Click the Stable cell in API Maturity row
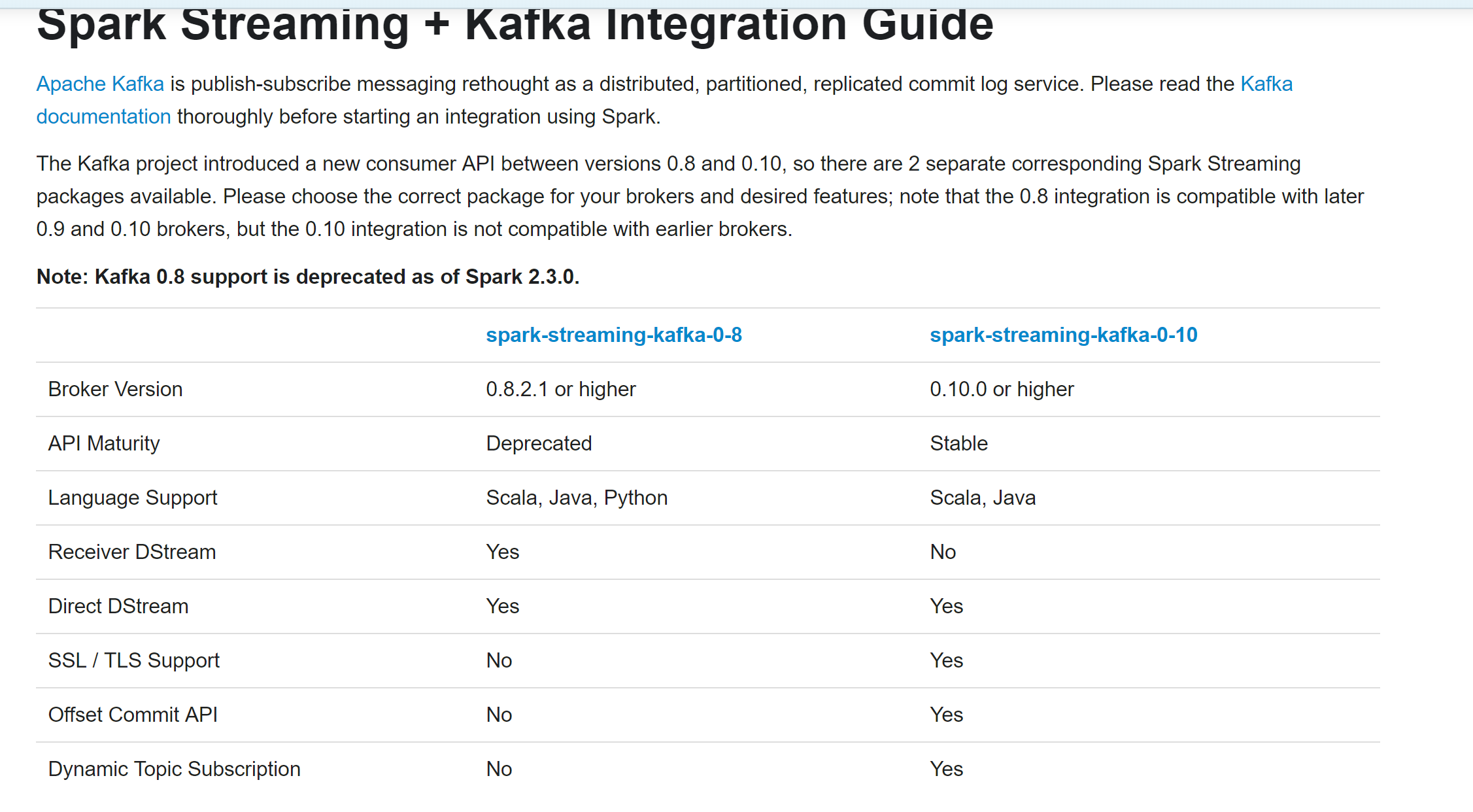 [958, 443]
